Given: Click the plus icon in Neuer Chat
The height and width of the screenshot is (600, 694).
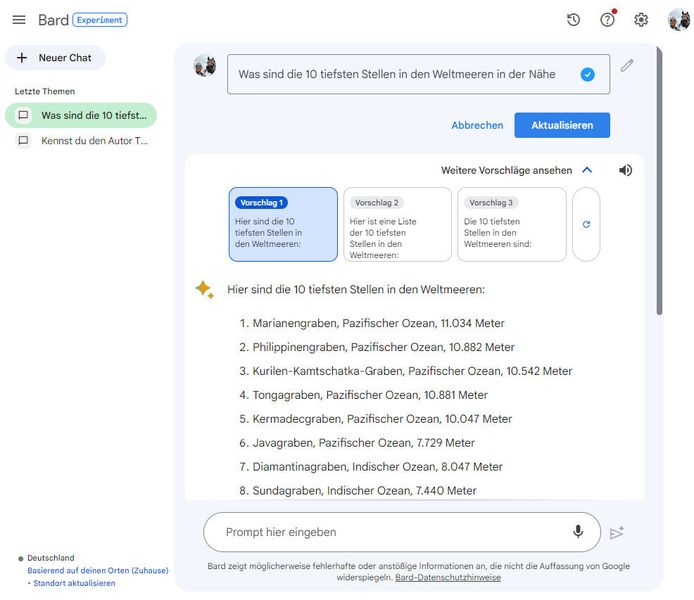Looking at the screenshot, I should (22, 58).
